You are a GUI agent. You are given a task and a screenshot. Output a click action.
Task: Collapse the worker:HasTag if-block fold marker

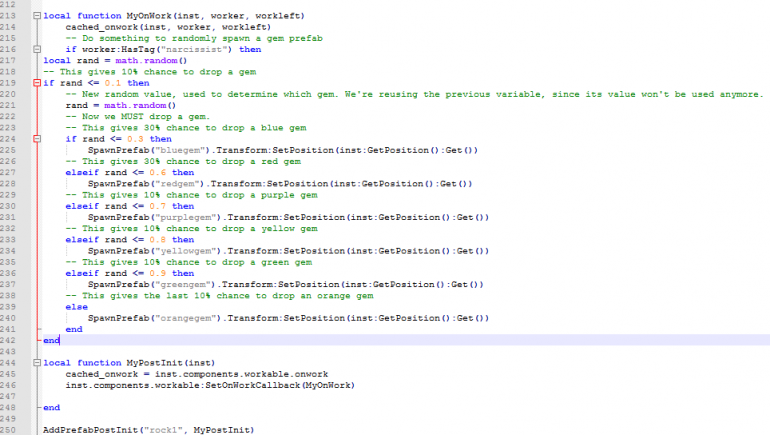coord(37,49)
